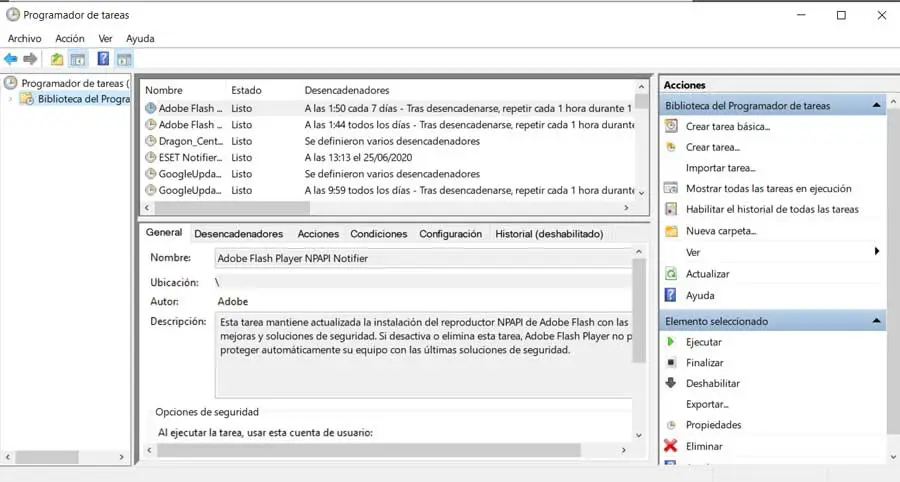900x482 pixels.
Task: Click the green Ejecutar play icon
Action: (x=670, y=341)
